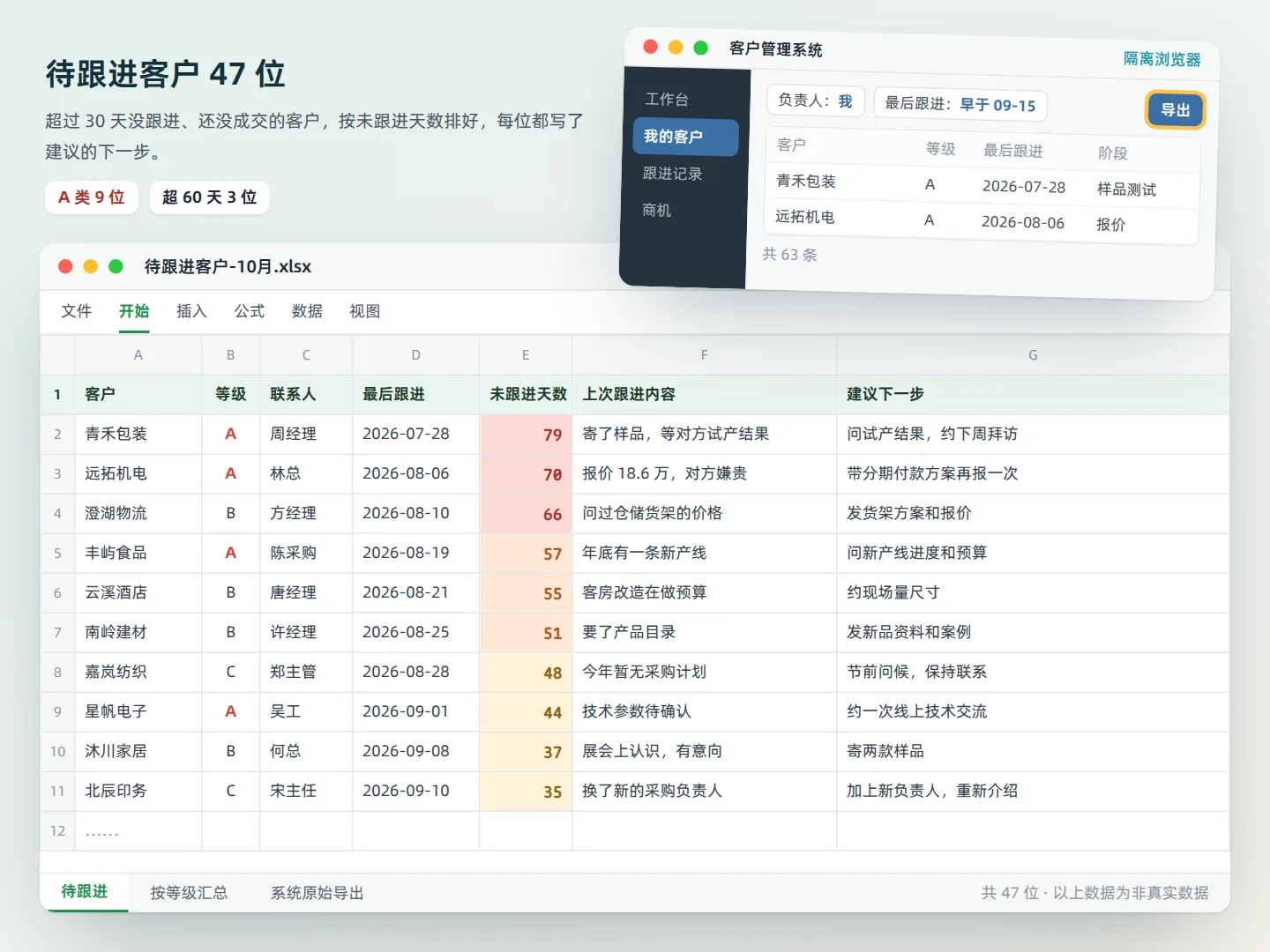Screen dimensions: 1270x952
Task: Click the 导出 button in the CRM window
Action: point(1175,110)
